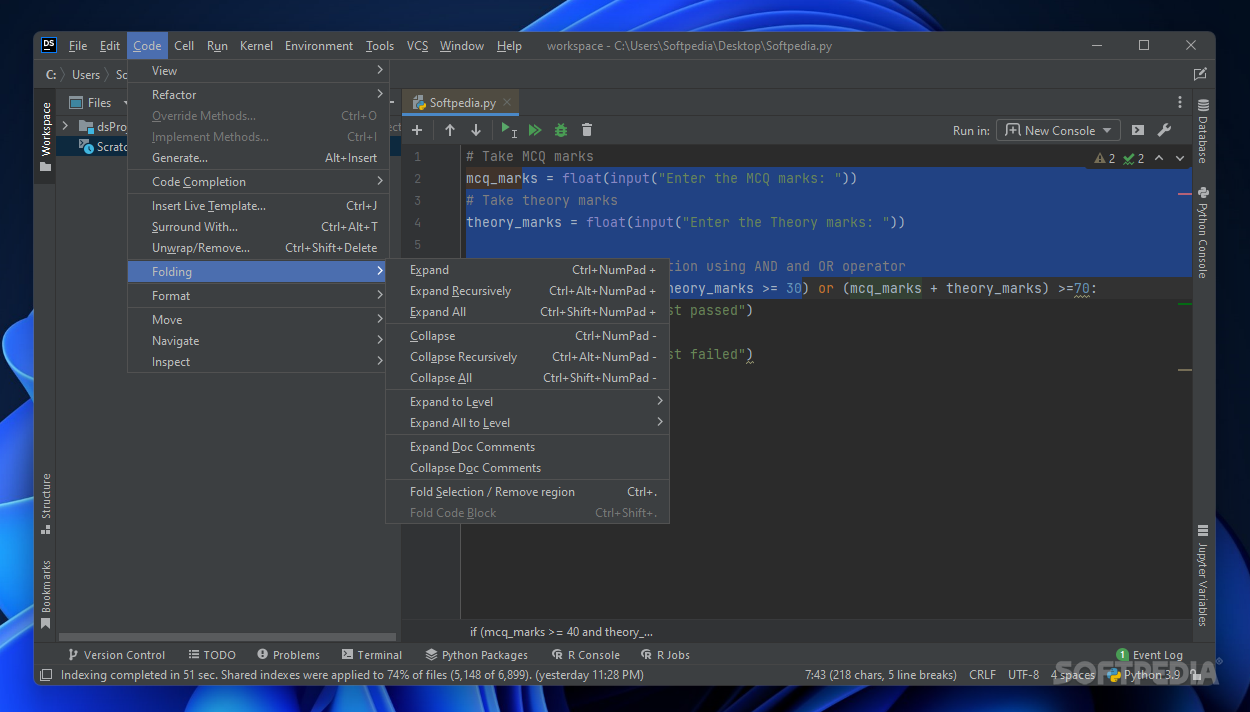Run all cells double-play icon
The image size is (1250, 712).
[535, 130]
